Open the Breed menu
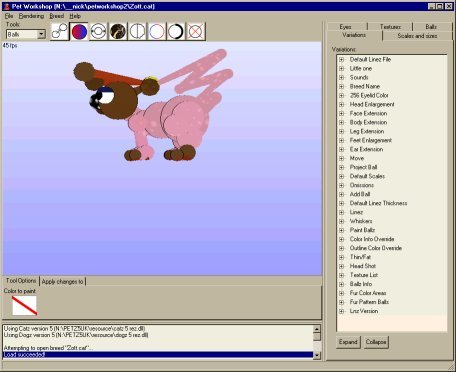This screenshot has width=456, height=372. [x=57, y=16]
